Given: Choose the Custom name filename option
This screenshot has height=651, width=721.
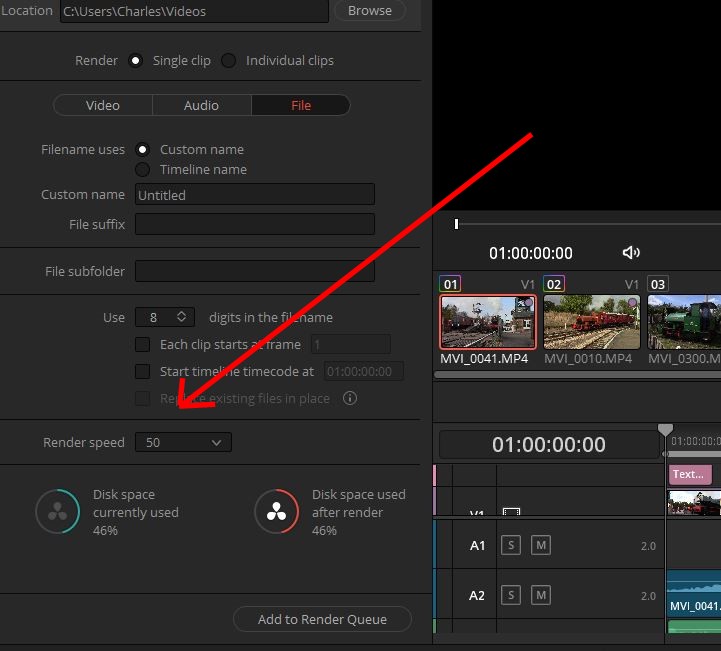Looking at the screenshot, I should coord(143,149).
